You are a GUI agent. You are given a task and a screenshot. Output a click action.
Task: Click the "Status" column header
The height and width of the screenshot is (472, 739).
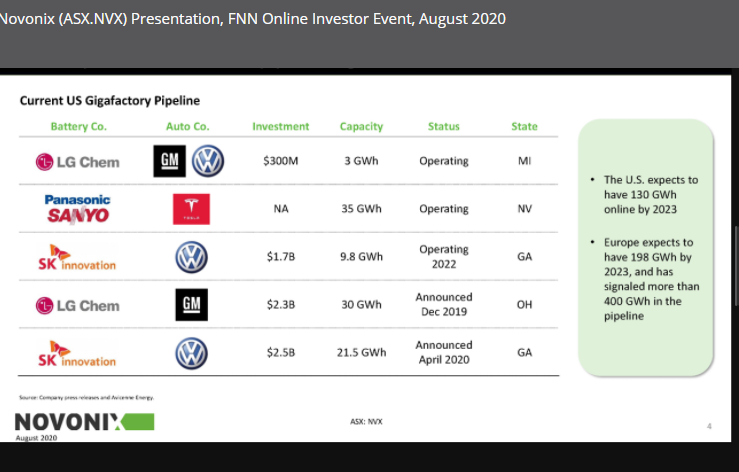444,127
